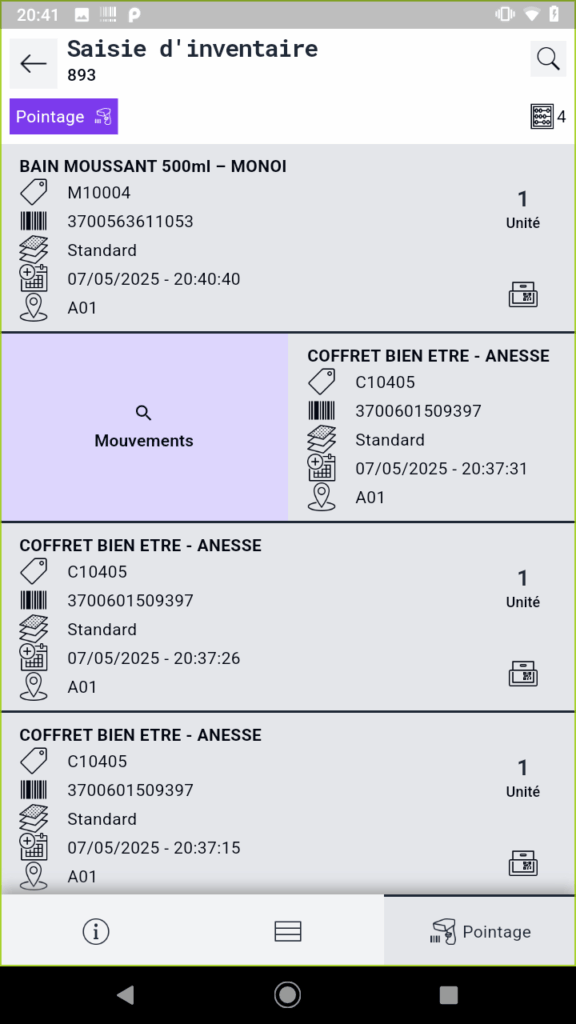Switch to the list view tab
576x1024 pixels.
pos(288,931)
